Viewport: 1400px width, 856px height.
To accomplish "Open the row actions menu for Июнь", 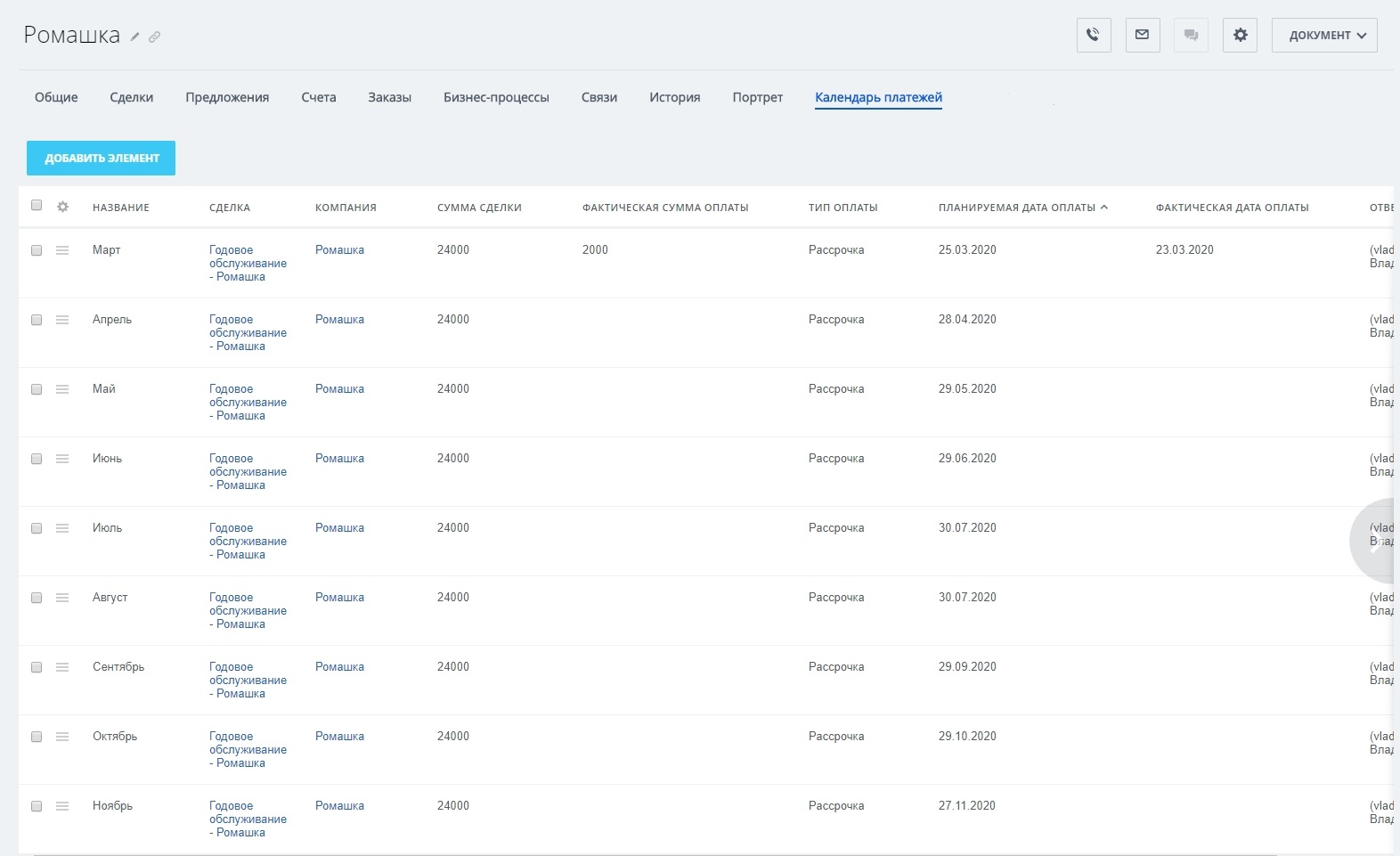I will (x=62, y=459).
